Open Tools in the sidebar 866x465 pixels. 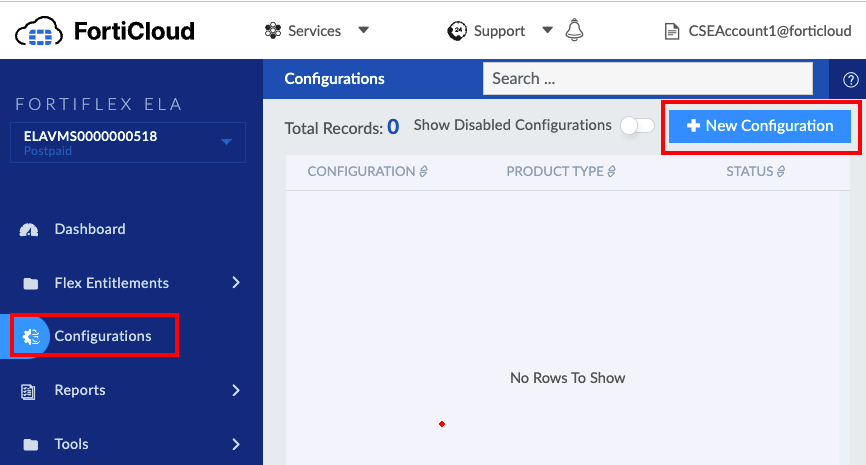tap(71, 444)
